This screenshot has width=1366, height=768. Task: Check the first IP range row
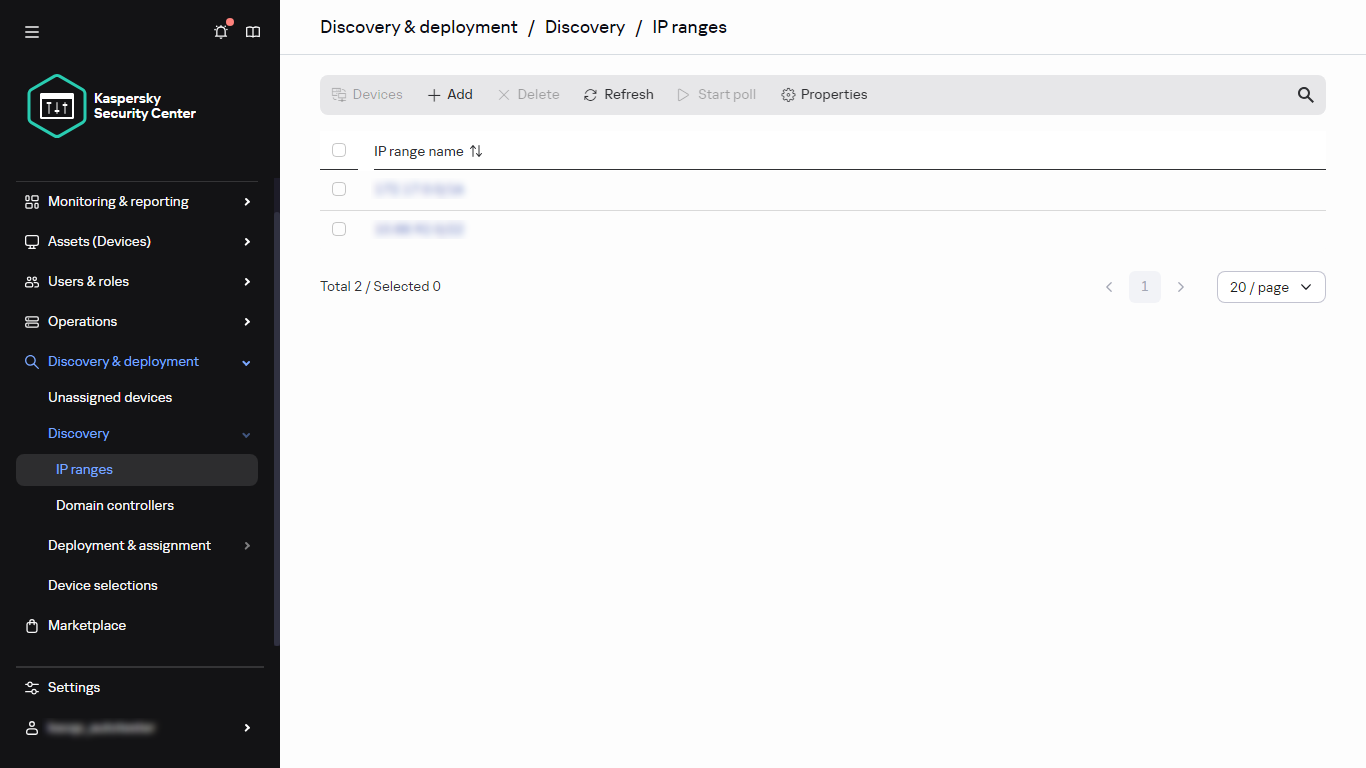pos(339,188)
